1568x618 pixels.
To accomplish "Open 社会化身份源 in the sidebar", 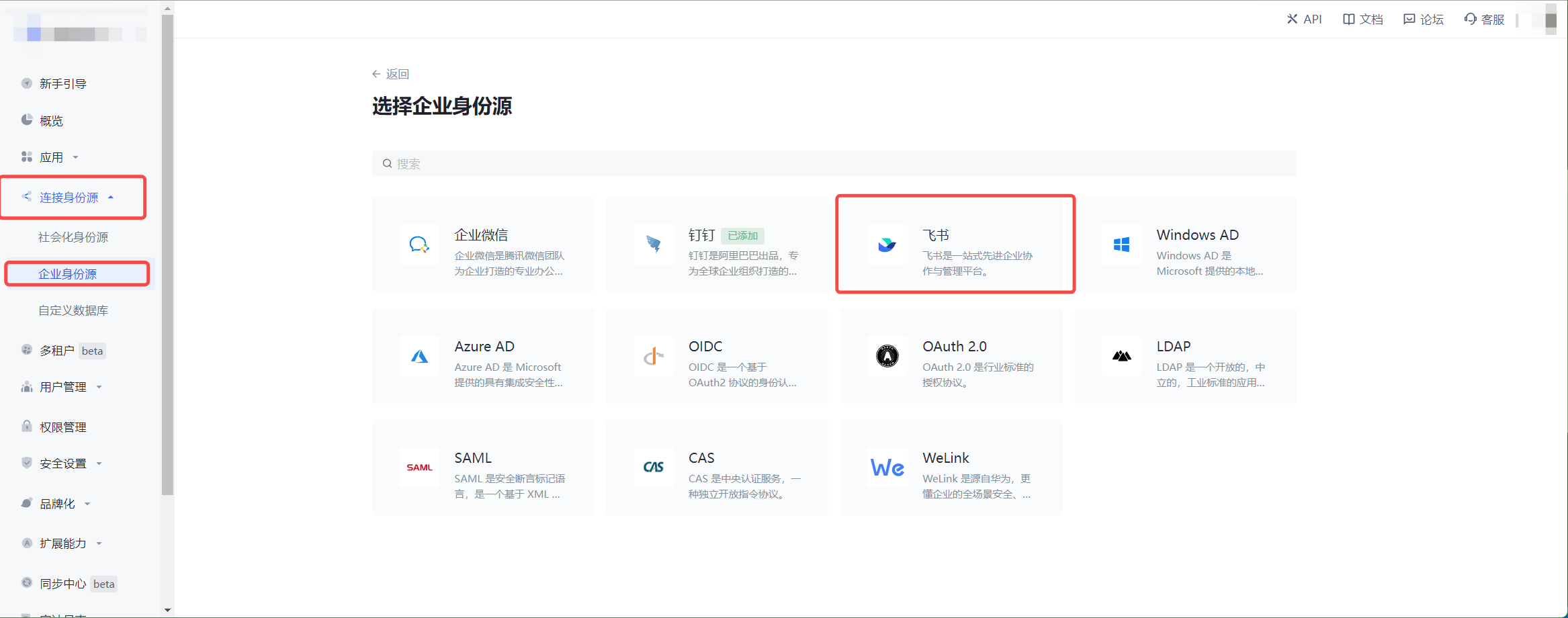I will pos(73,237).
